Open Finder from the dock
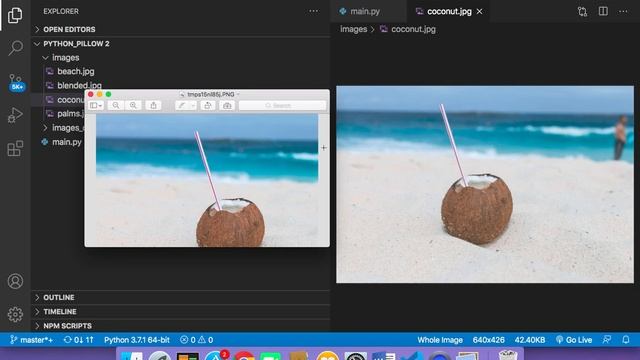 click(132, 356)
